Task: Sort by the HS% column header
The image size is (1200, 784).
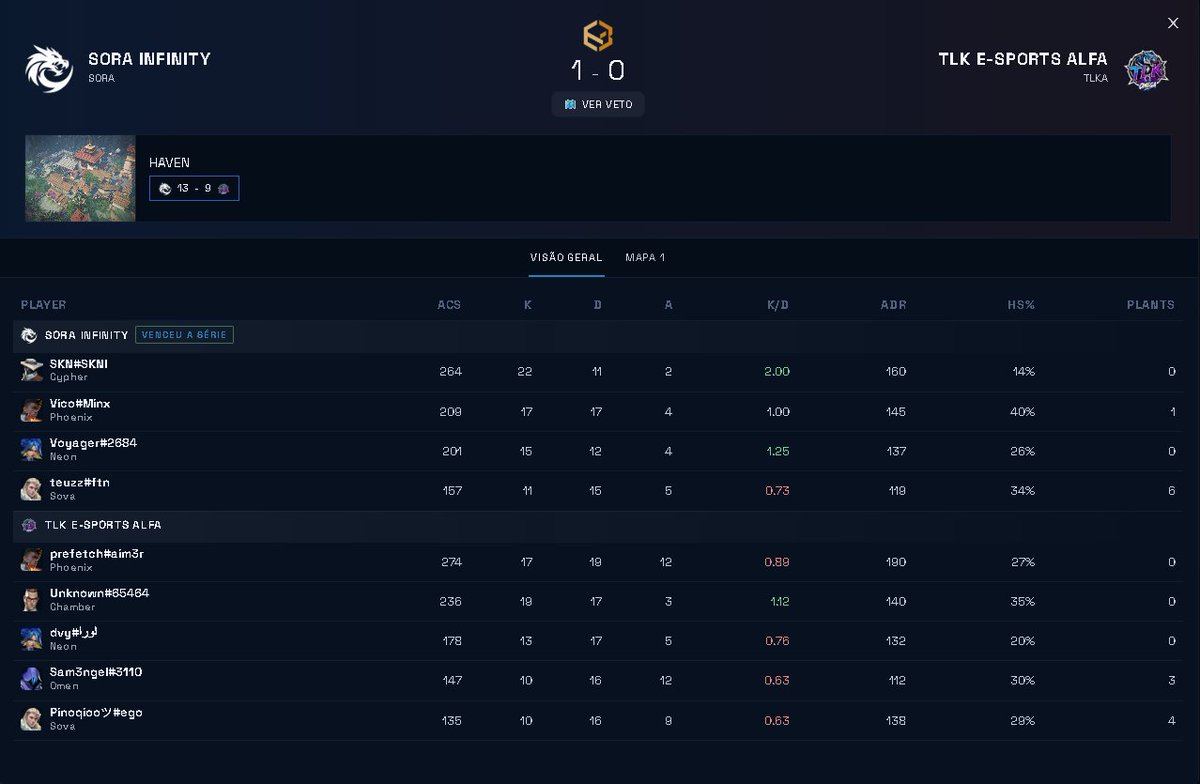Action: (1020, 305)
